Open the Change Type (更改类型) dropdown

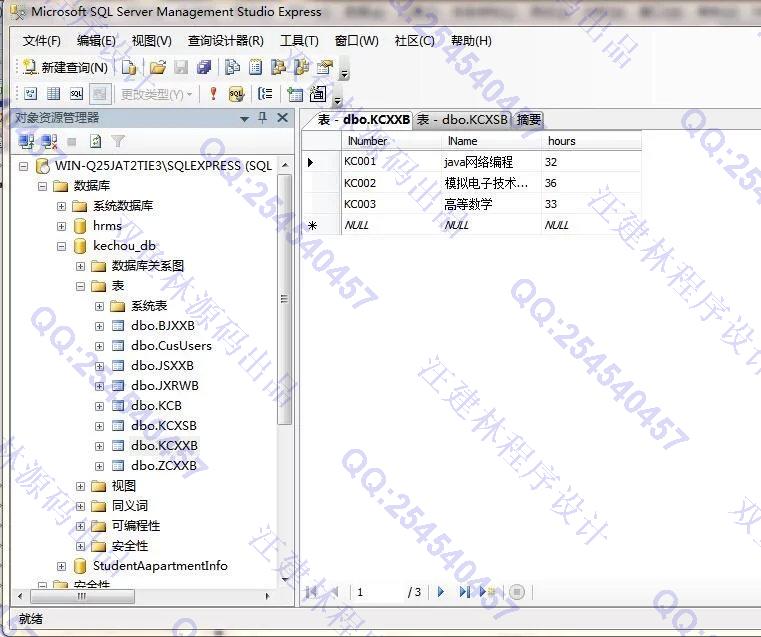click(x=156, y=94)
